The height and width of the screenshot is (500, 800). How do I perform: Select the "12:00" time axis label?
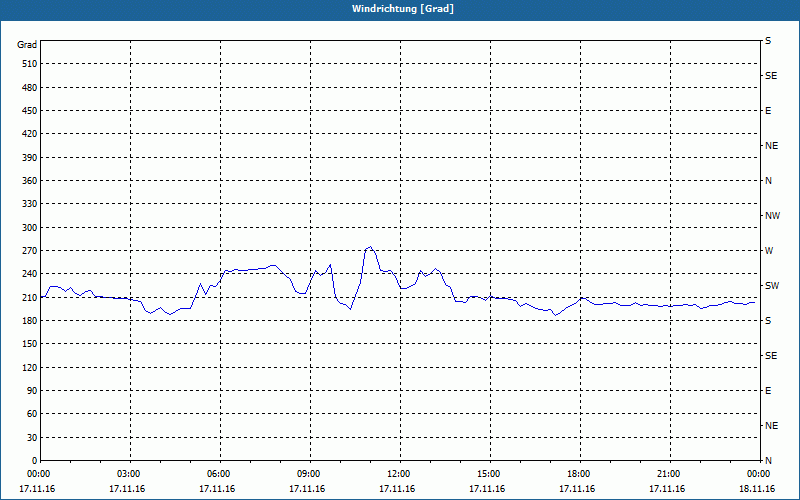[399, 474]
